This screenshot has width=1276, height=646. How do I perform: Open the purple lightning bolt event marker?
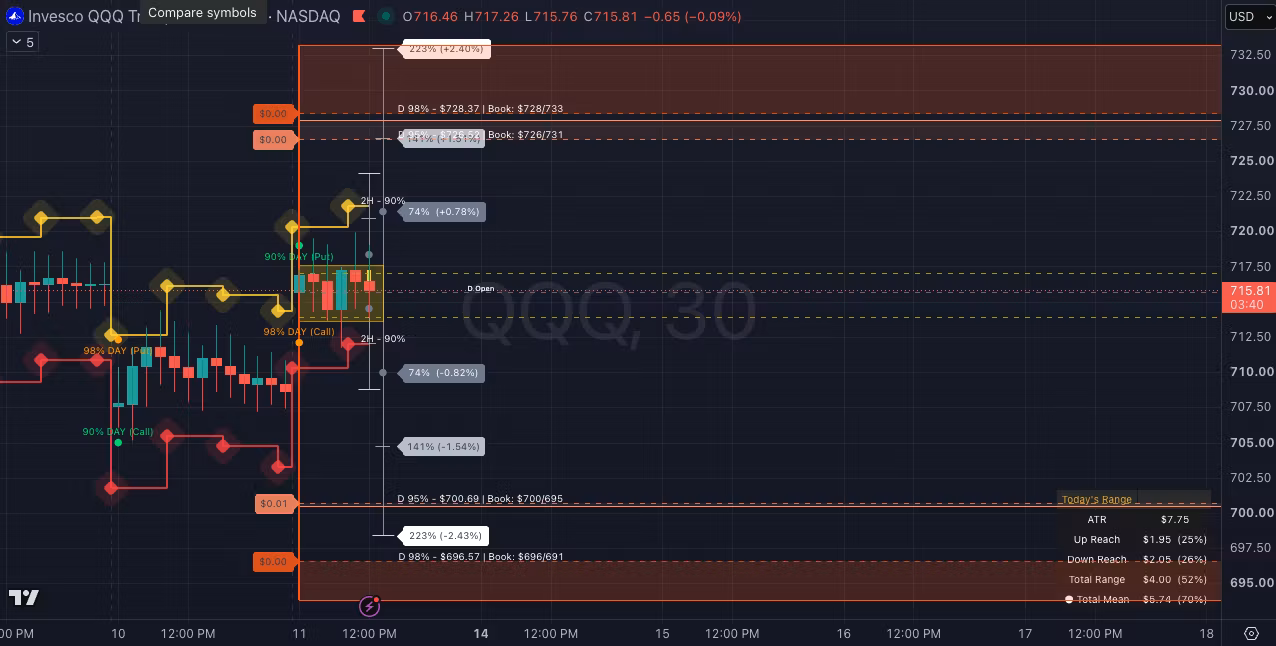pos(371,605)
